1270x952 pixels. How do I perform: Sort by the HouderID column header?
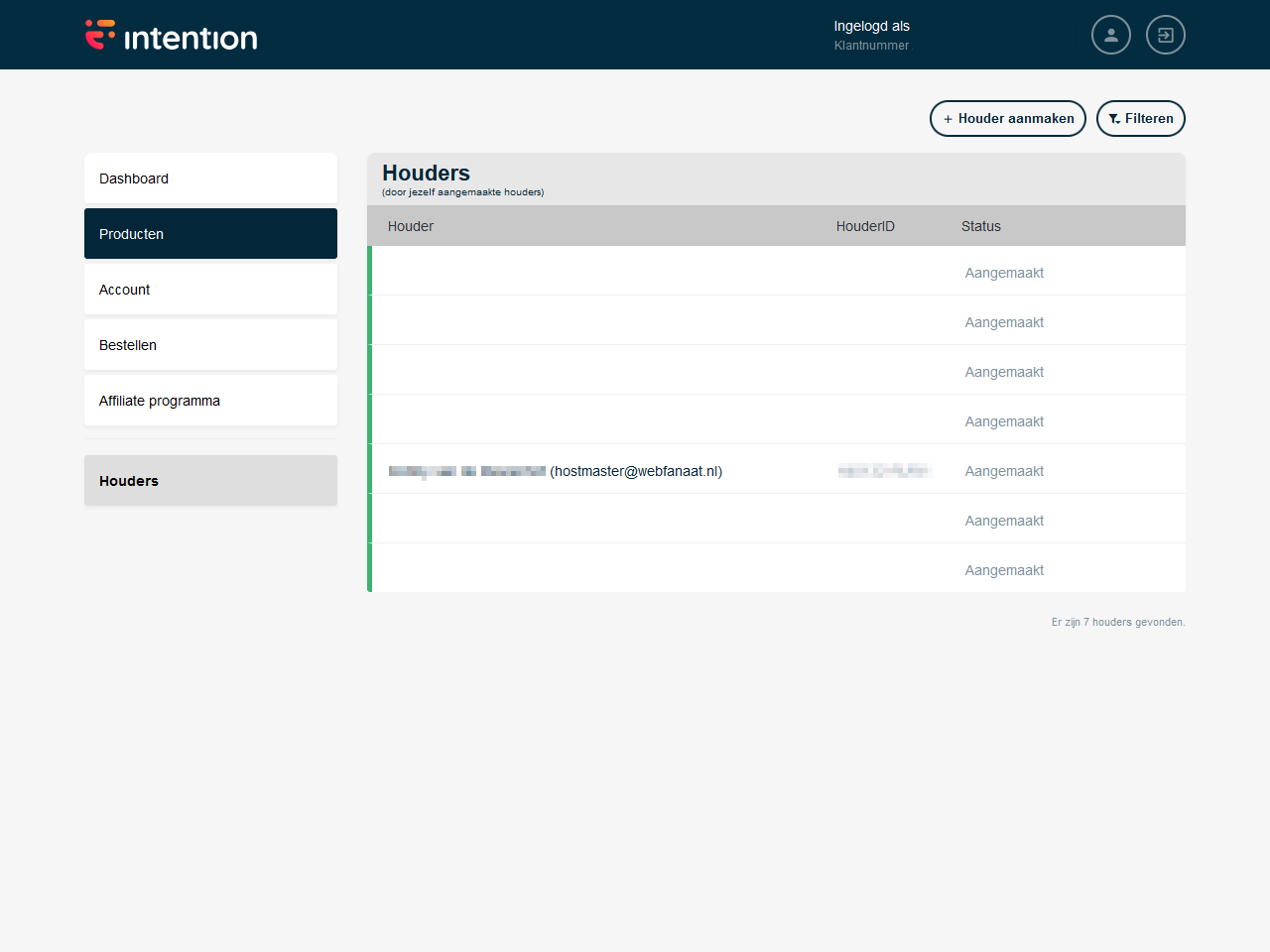(865, 226)
